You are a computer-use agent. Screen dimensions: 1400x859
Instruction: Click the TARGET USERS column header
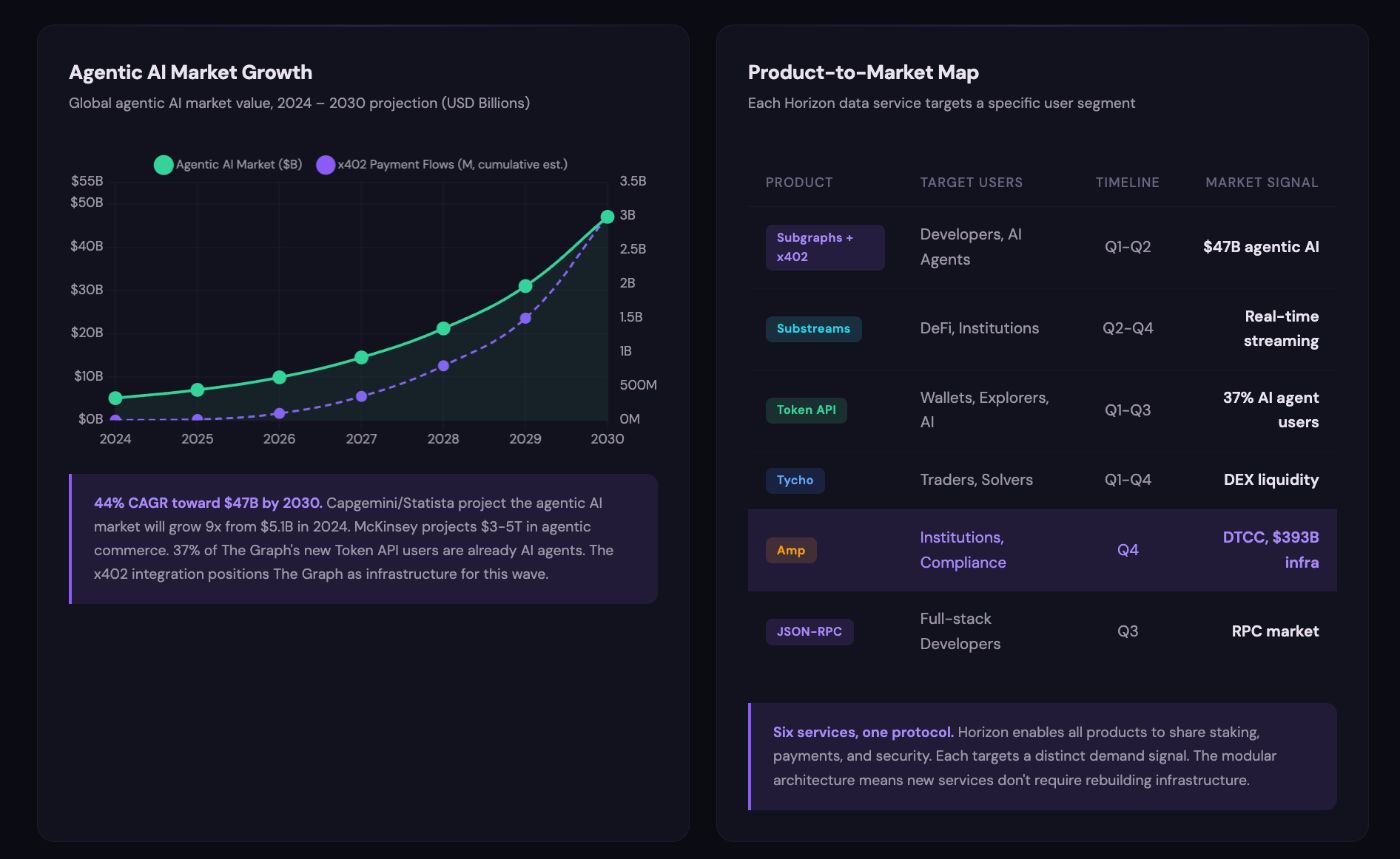click(971, 182)
